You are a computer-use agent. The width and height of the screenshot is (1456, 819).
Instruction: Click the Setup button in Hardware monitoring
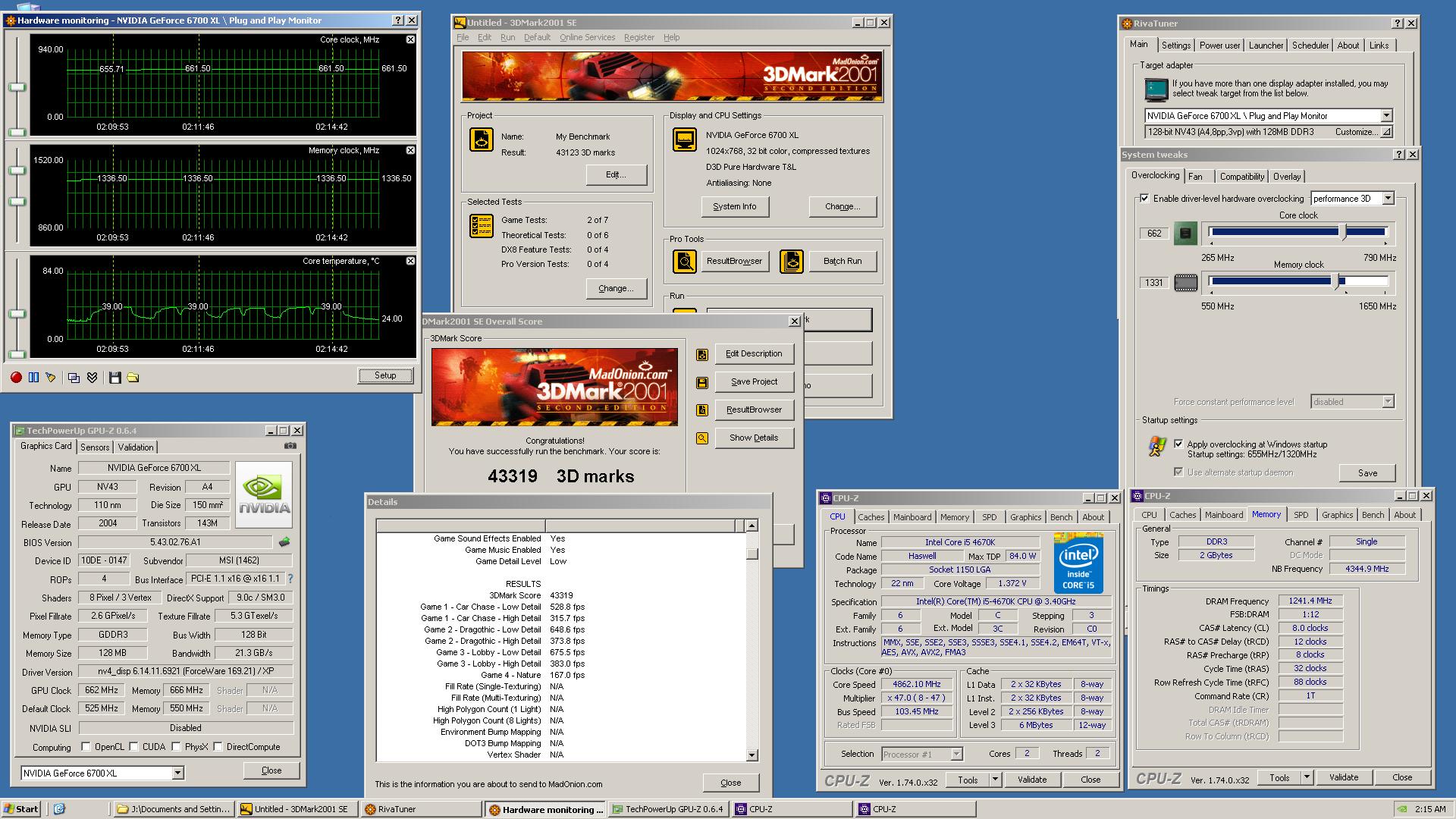click(x=385, y=375)
